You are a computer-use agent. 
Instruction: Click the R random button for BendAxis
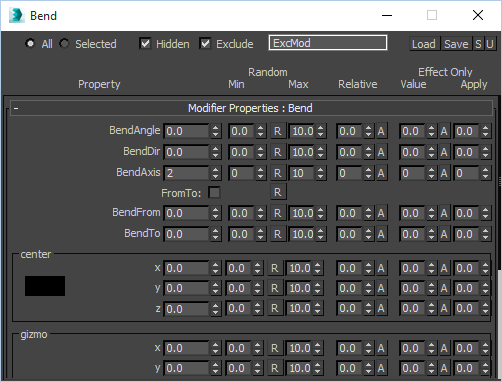pyautogui.click(x=278, y=173)
